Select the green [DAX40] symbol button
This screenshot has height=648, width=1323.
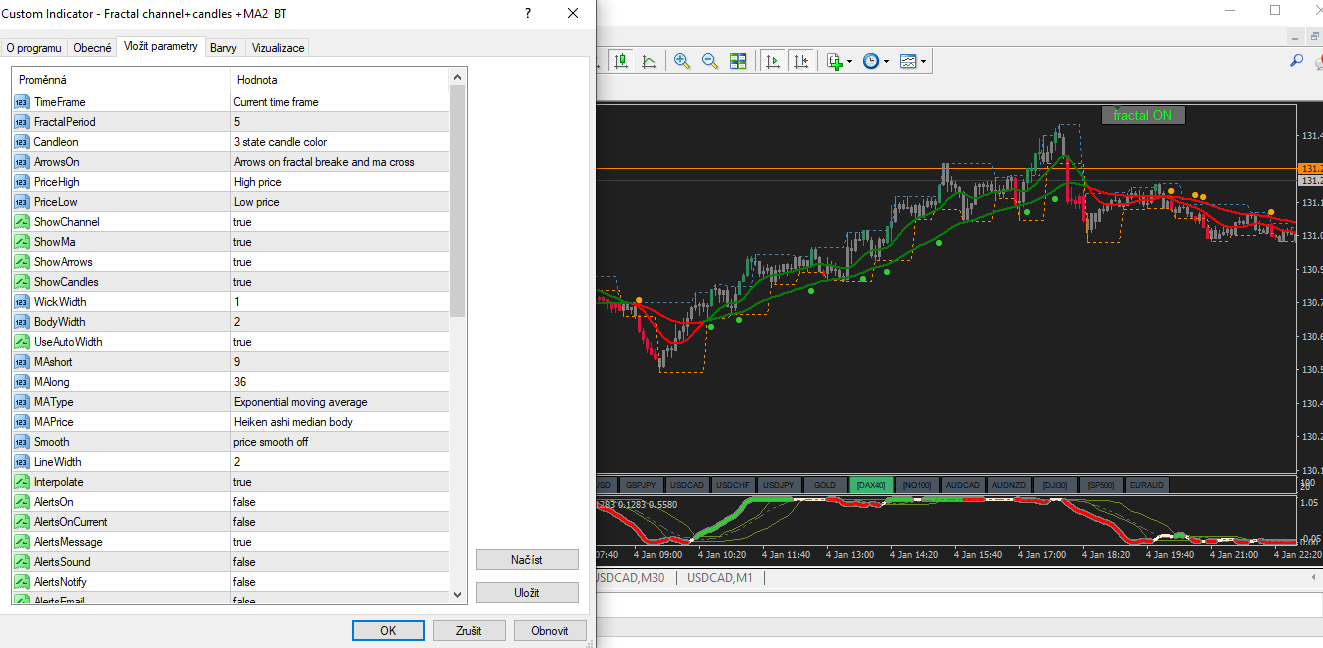click(x=871, y=485)
